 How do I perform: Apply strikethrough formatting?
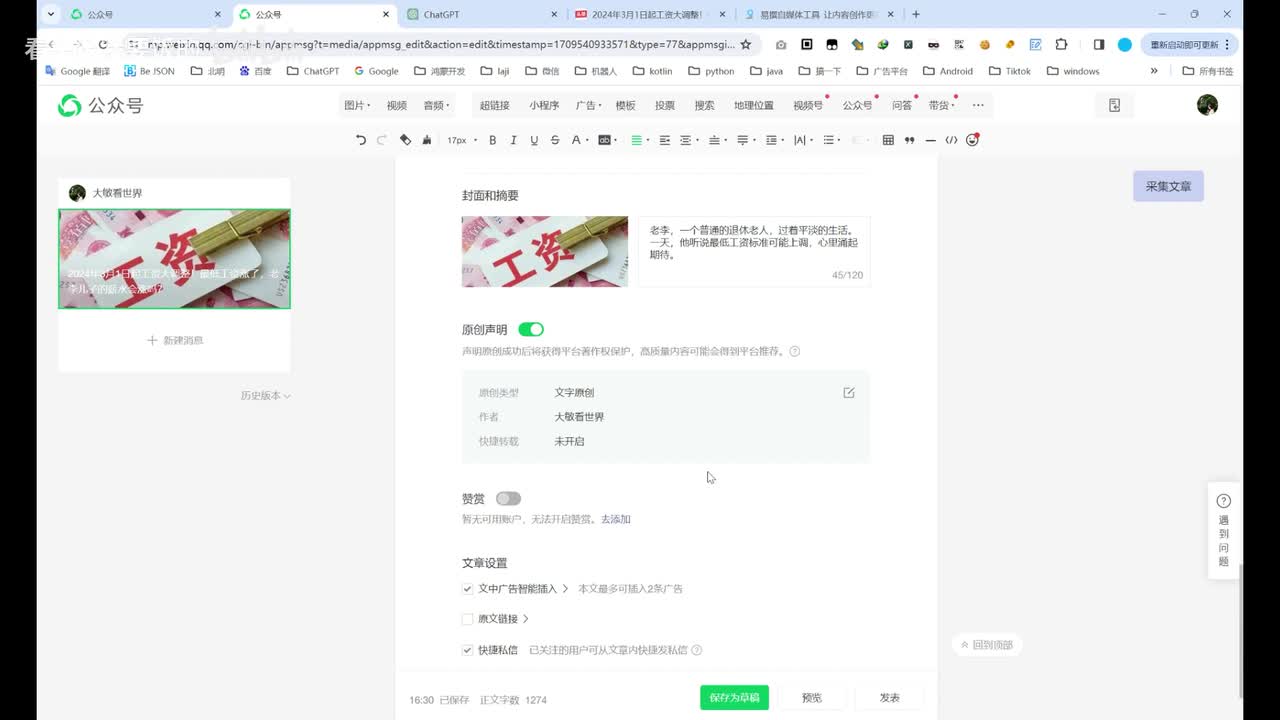click(555, 140)
